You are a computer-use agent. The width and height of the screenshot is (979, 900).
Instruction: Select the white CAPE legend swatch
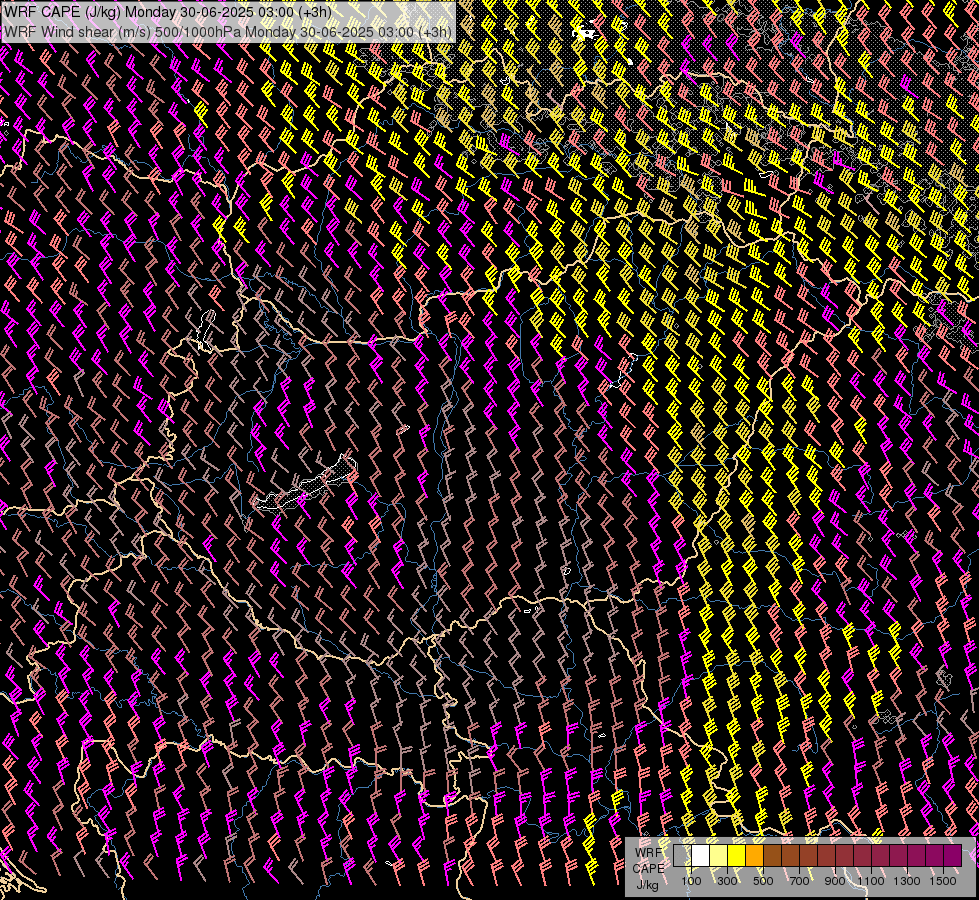(x=701, y=855)
